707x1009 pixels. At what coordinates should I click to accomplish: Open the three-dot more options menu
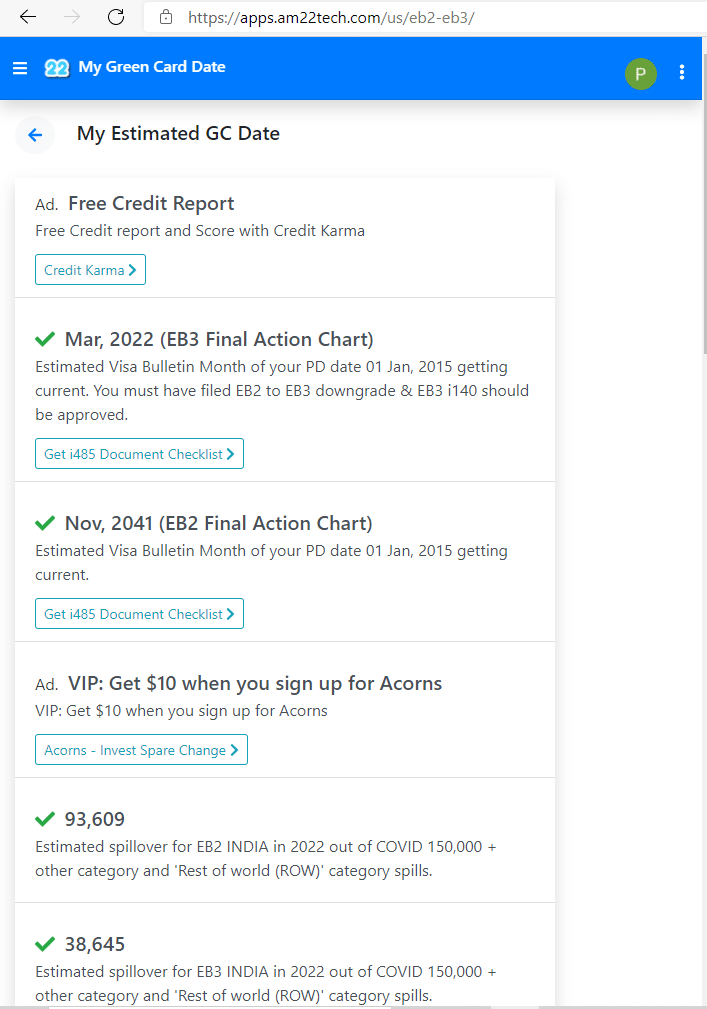tap(682, 72)
